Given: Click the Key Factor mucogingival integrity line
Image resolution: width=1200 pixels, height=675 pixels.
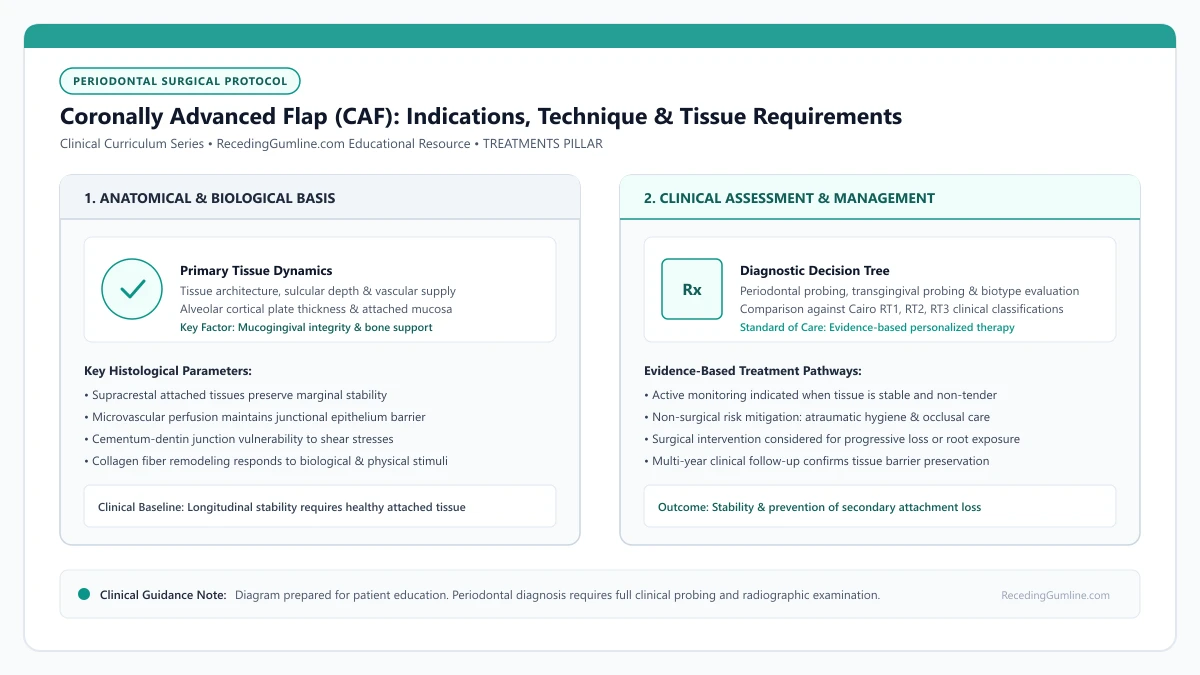Looking at the screenshot, I should pos(306,327).
